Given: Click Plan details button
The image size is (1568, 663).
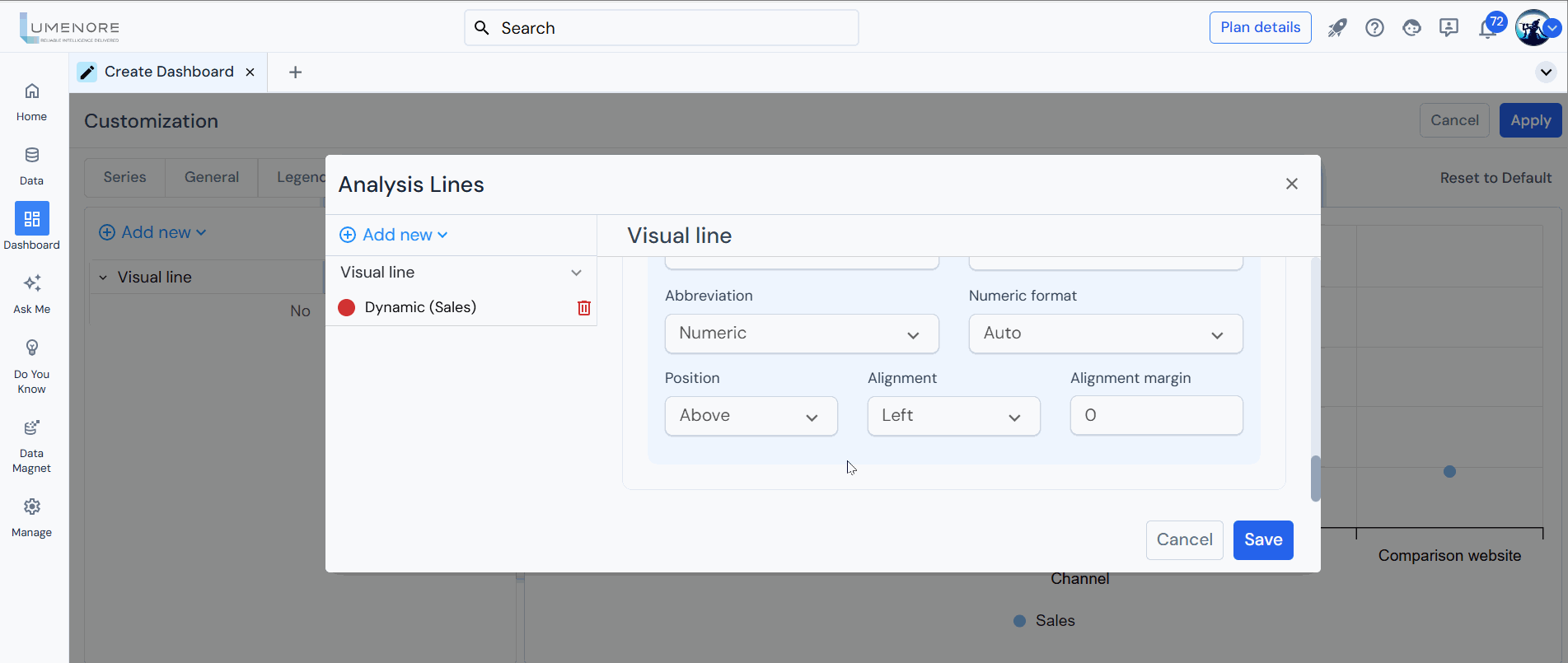Looking at the screenshot, I should (1260, 27).
